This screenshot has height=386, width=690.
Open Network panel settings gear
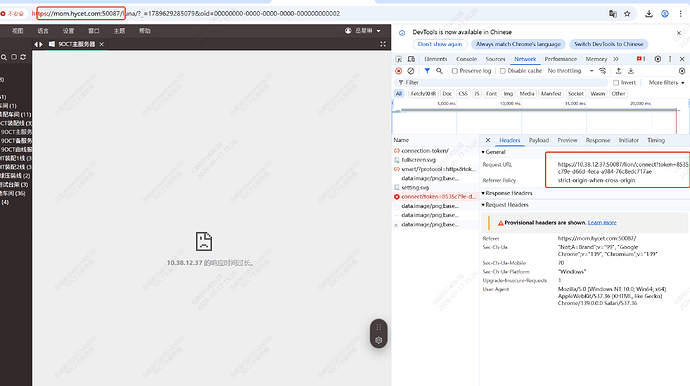[682, 71]
